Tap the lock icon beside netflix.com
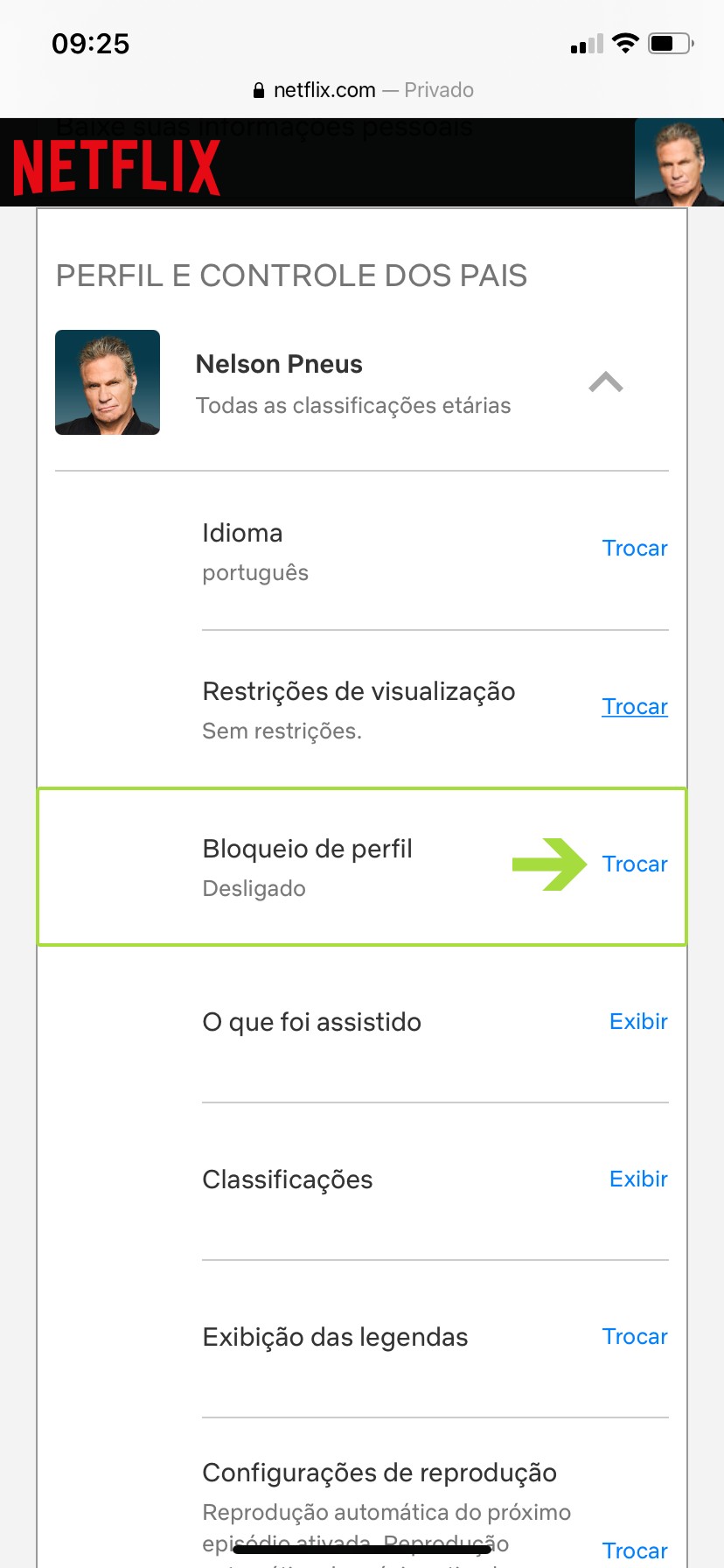 click(x=258, y=90)
